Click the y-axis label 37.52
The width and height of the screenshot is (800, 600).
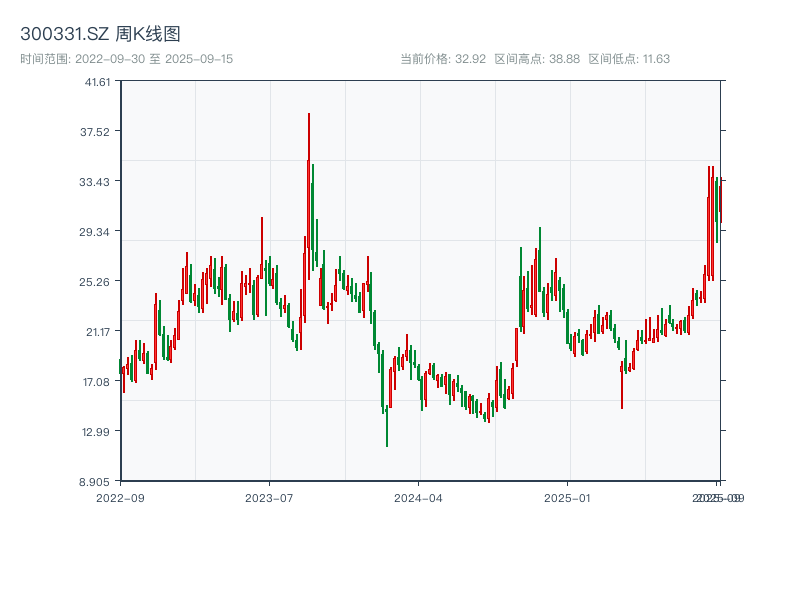coord(95,132)
